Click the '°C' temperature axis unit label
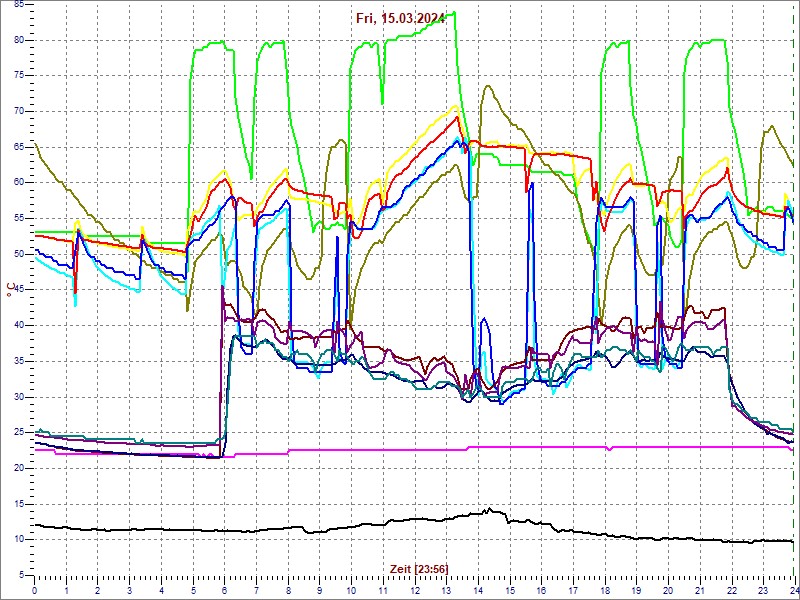The height and width of the screenshot is (600, 800). point(9,290)
